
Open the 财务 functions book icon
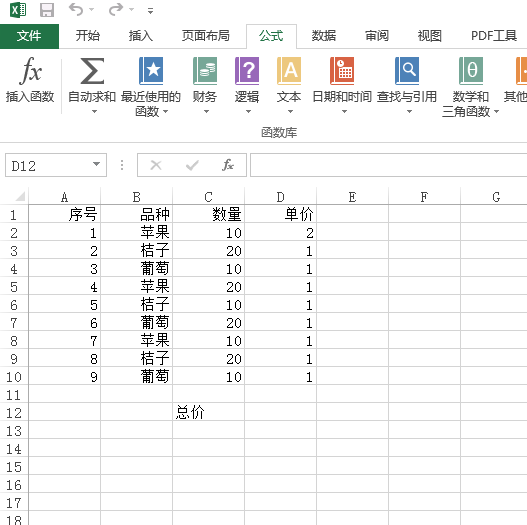(205, 71)
